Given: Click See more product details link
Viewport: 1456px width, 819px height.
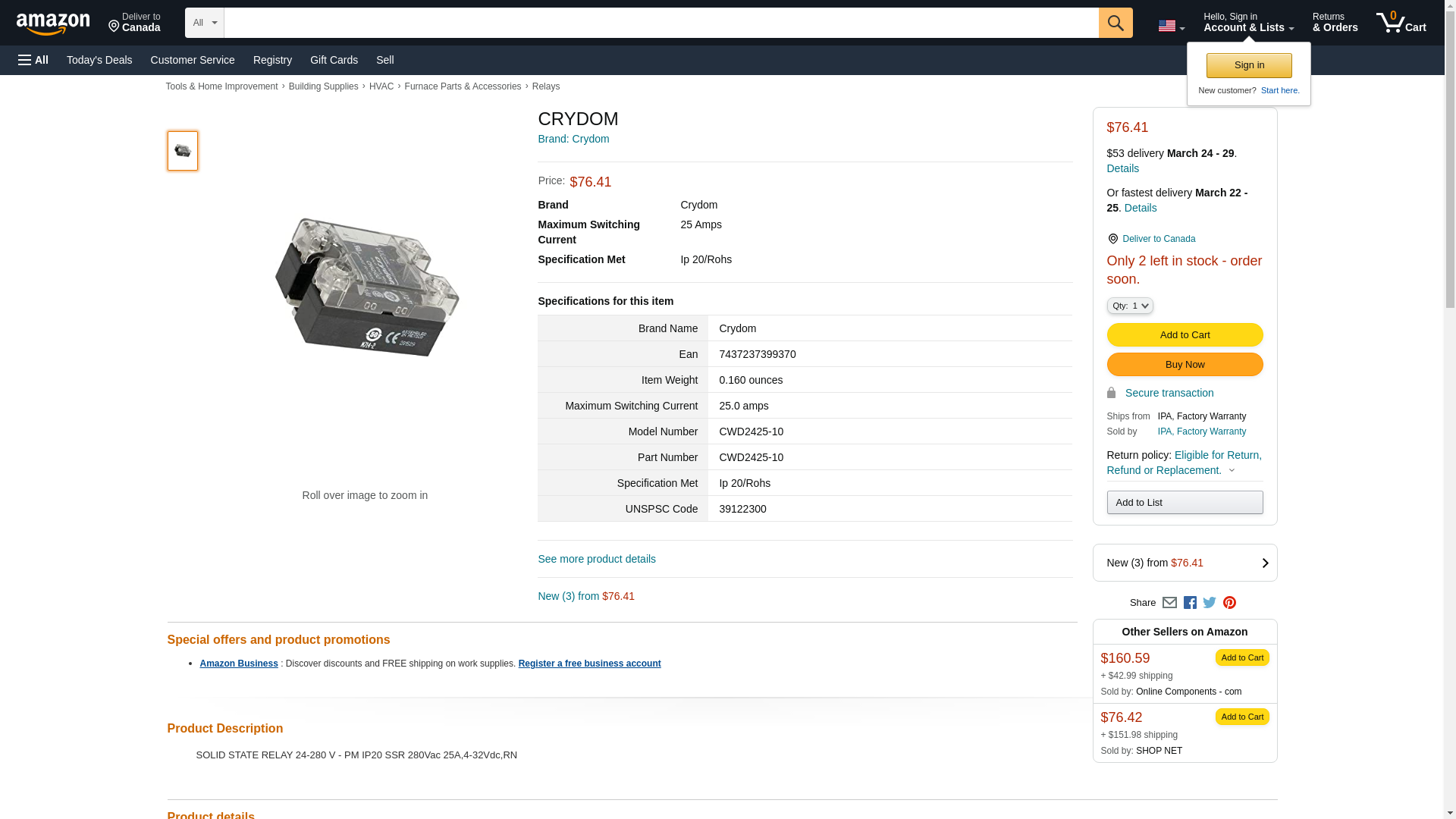Looking at the screenshot, I should point(596,559).
